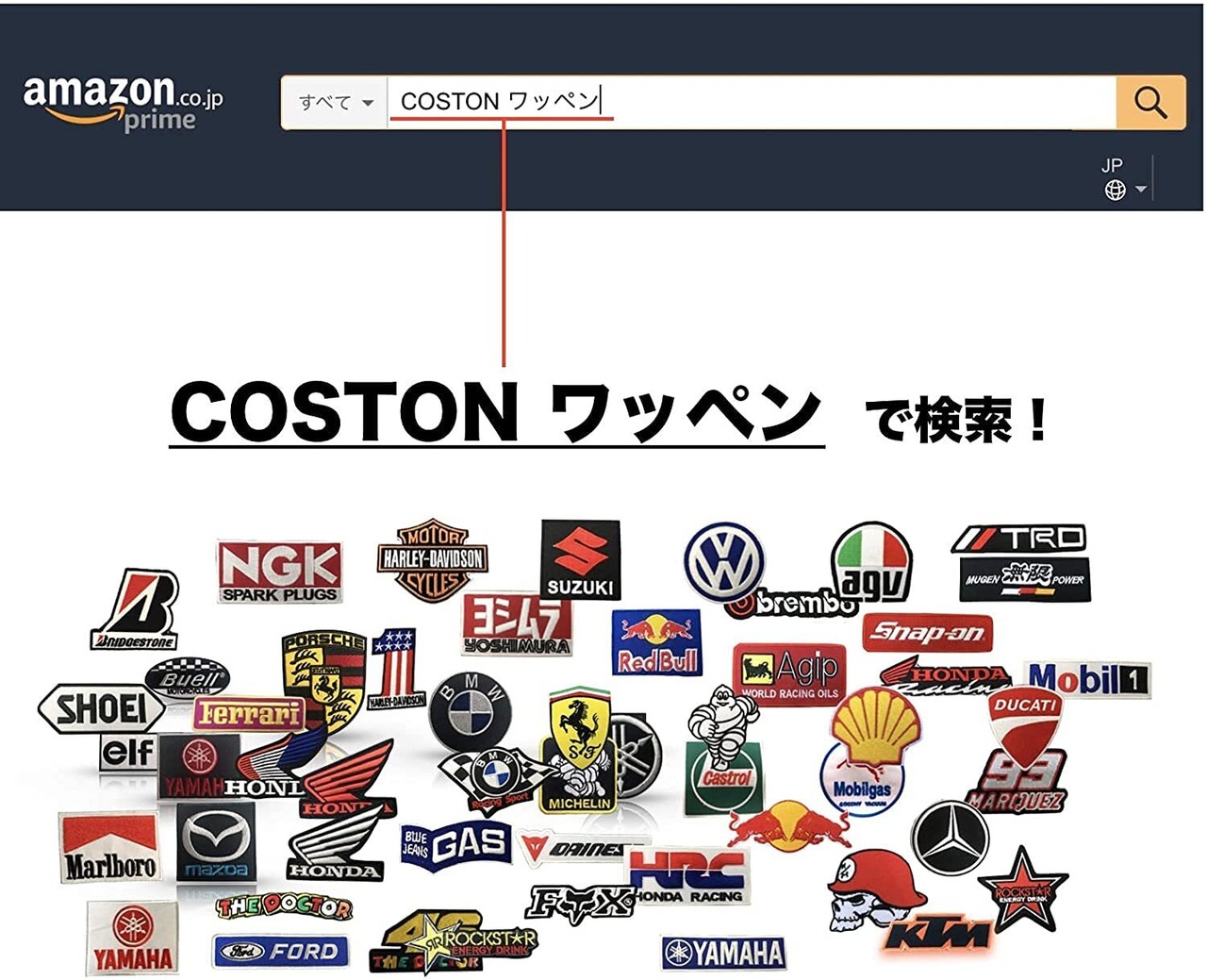This screenshot has width=1207, height=980.
Task: Select the Marlboro patch
Action: (x=109, y=847)
